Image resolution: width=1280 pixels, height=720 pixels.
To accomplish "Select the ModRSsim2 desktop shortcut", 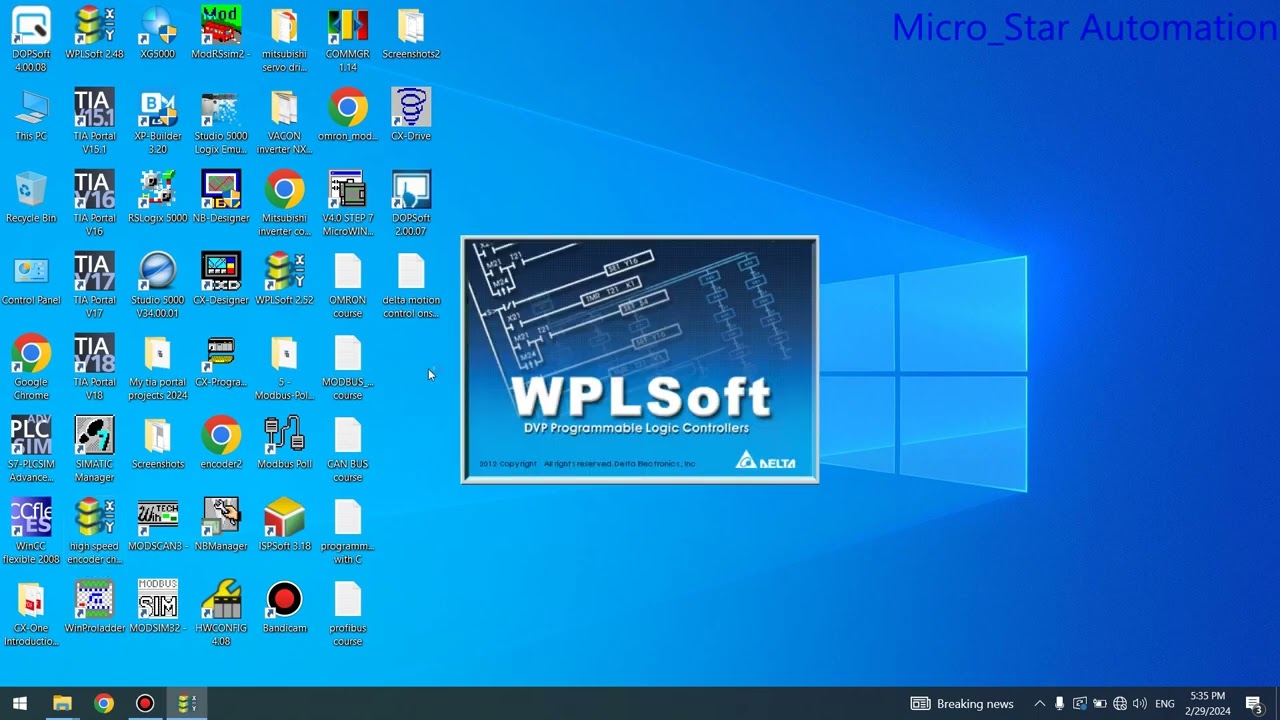I will [221, 32].
